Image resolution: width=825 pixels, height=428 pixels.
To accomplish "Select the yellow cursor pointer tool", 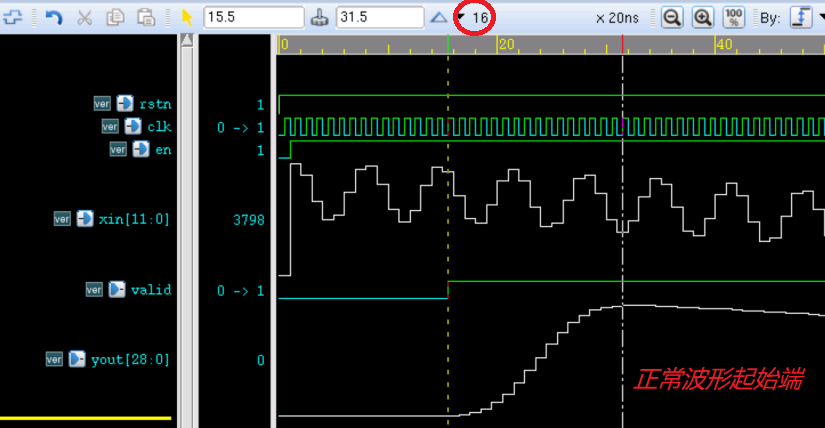I will coord(187,17).
